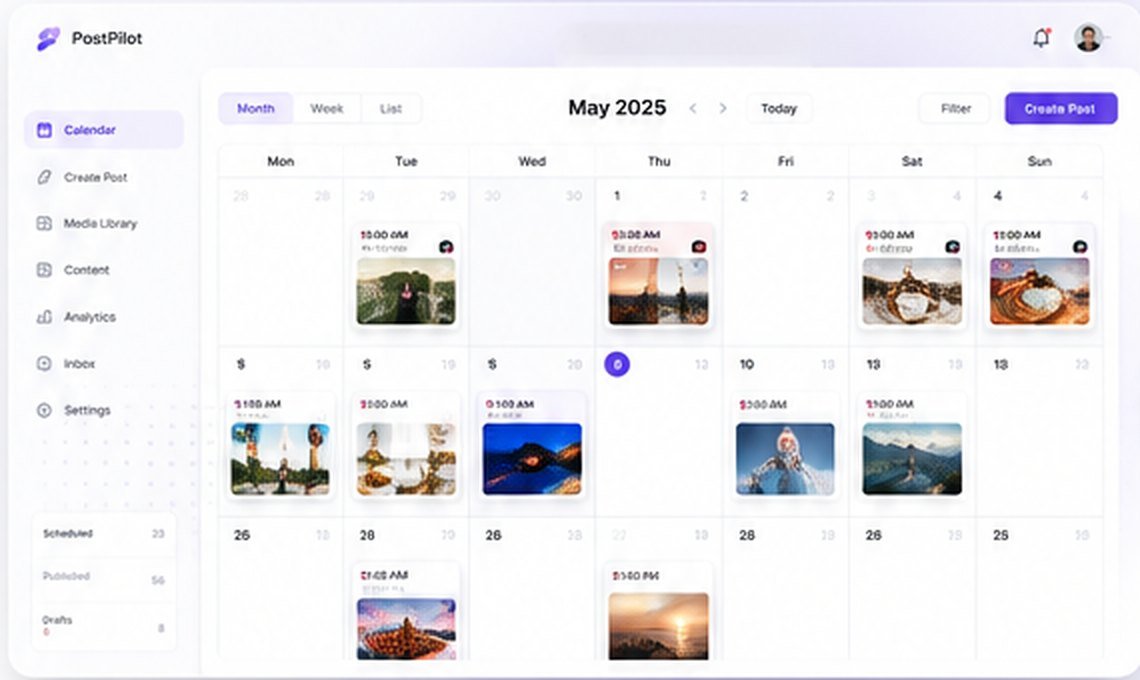The width and height of the screenshot is (1140, 680).
Task: Click the PostPilot brand name
Action: [107, 39]
